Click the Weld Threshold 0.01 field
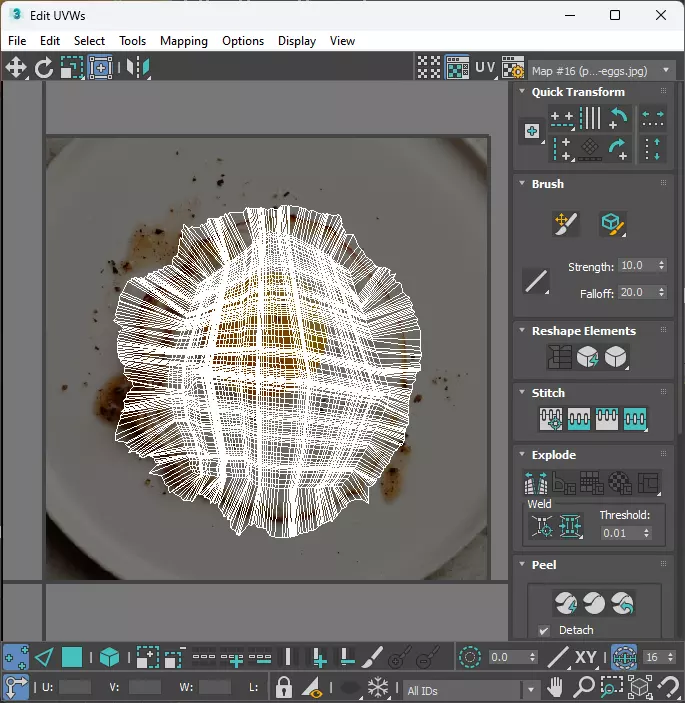Screen dimensions: 685x703 click(x=621, y=533)
